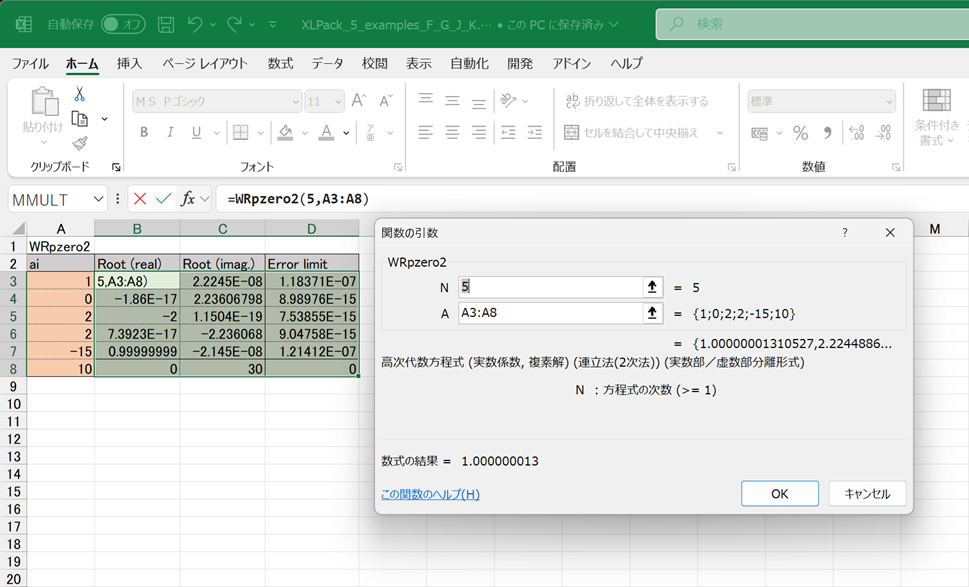This screenshot has height=587, width=969.
Task: Switch to the 開発 tab
Action: (x=520, y=63)
